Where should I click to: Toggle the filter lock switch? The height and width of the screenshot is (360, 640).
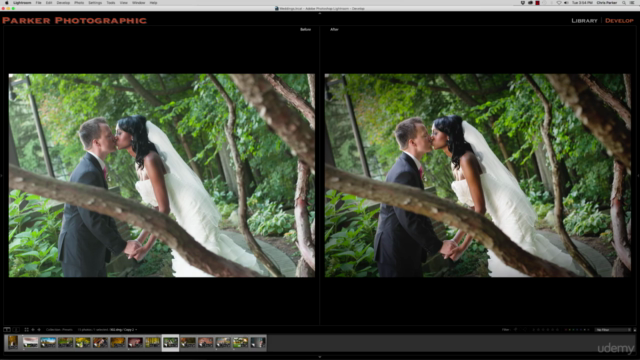(635, 329)
